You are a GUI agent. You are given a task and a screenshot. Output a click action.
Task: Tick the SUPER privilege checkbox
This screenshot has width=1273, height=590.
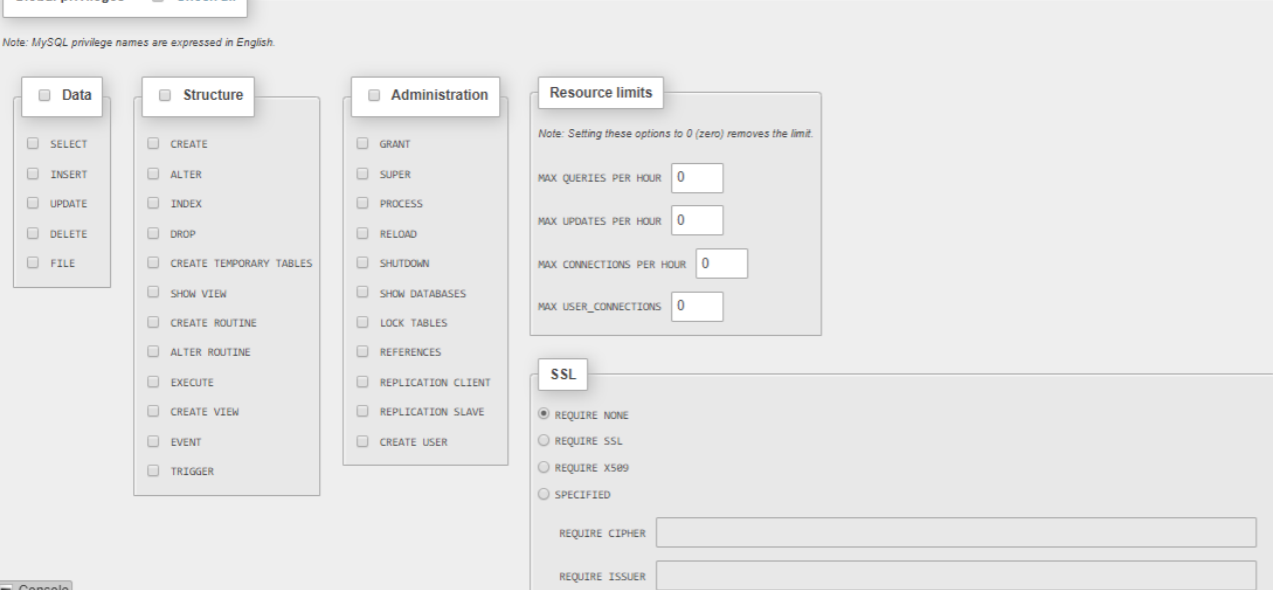(x=363, y=174)
